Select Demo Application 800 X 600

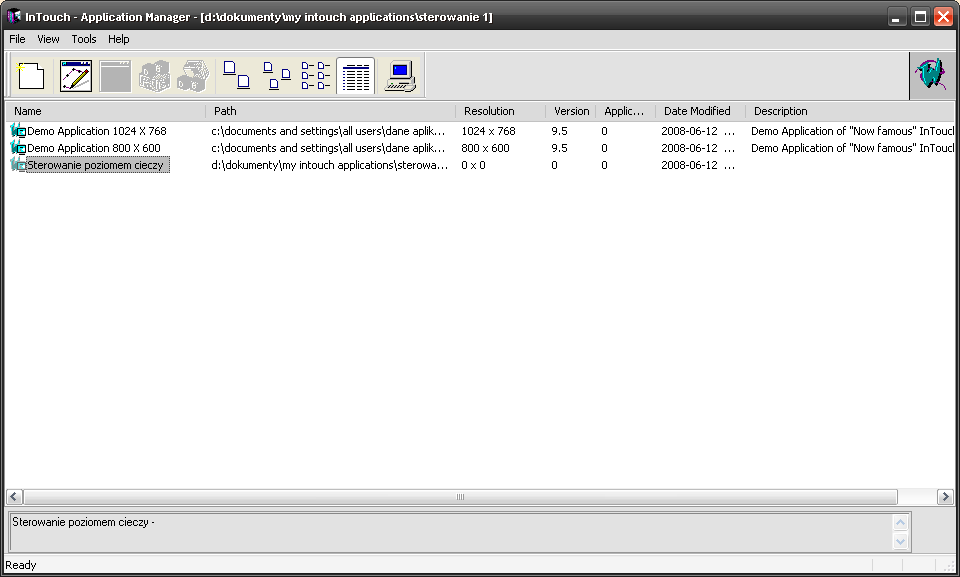[93, 148]
